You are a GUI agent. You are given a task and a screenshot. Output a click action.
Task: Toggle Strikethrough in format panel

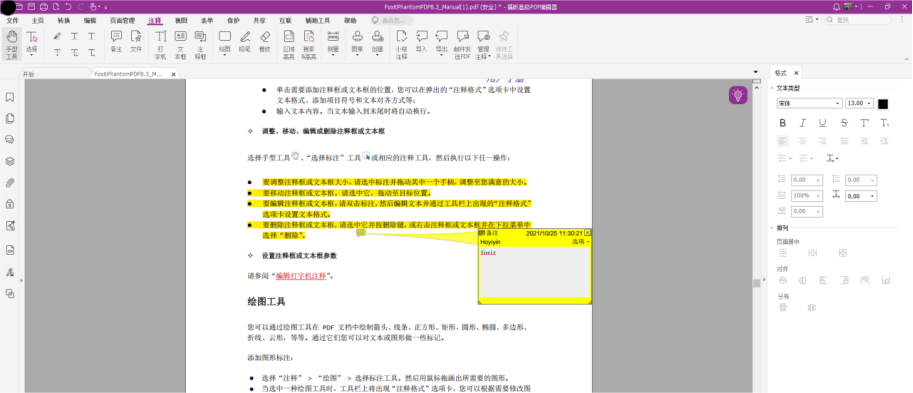coord(844,123)
